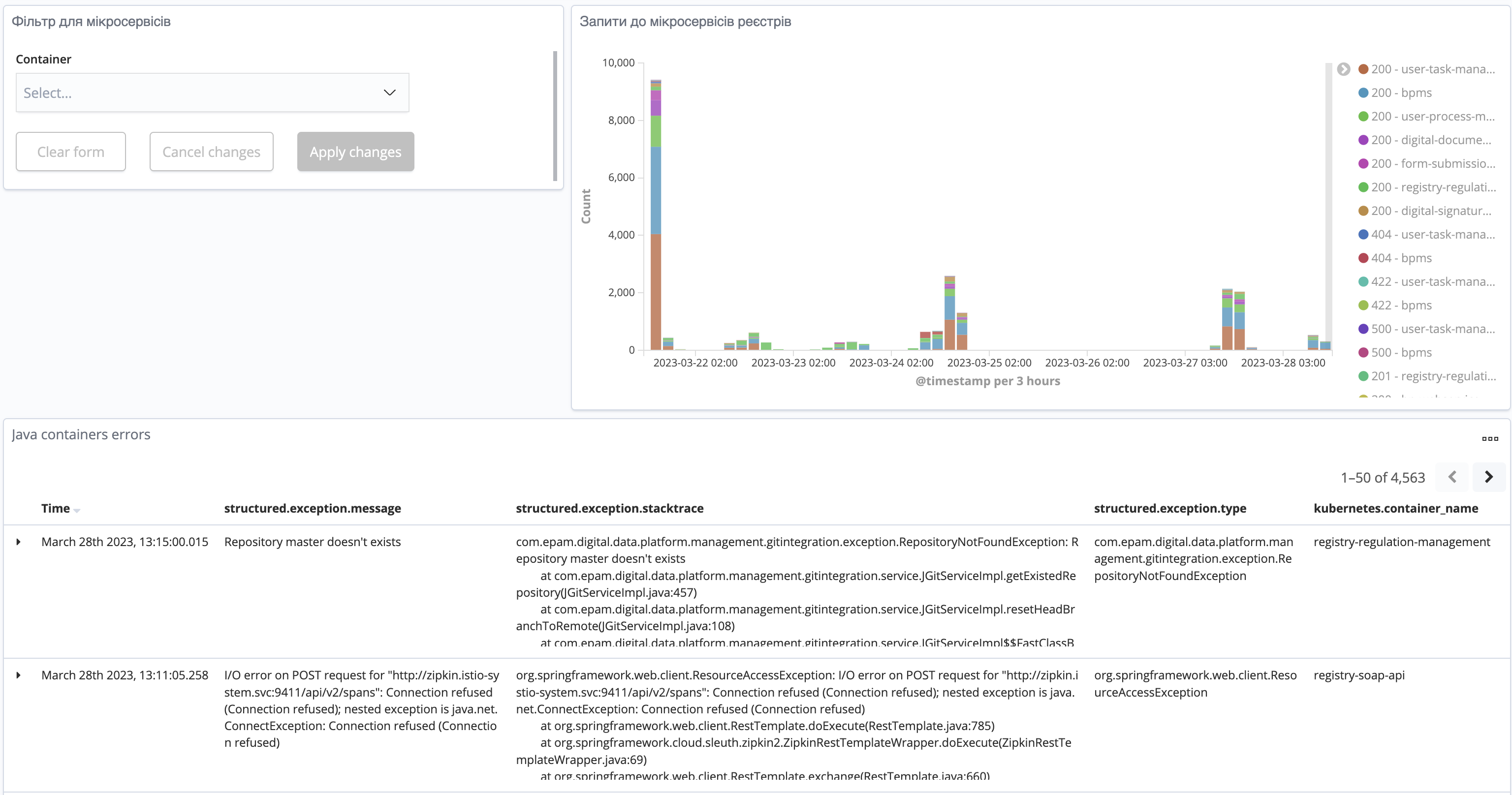Select legend entry 200 - form-submissio...

point(1427,164)
